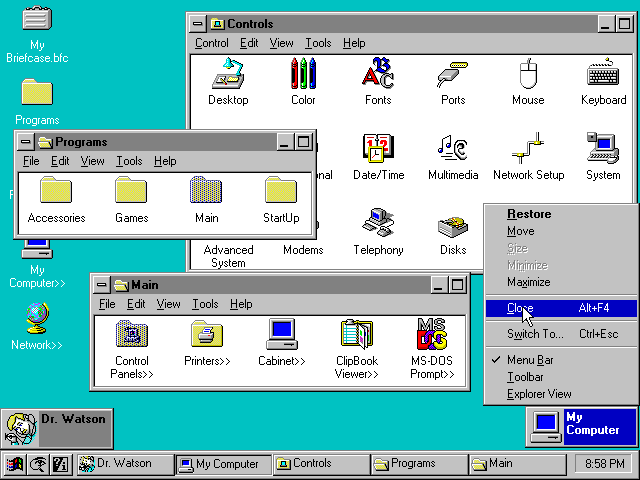
Task: Choose Close Alt+F4 from the menu
Action: coord(561,308)
